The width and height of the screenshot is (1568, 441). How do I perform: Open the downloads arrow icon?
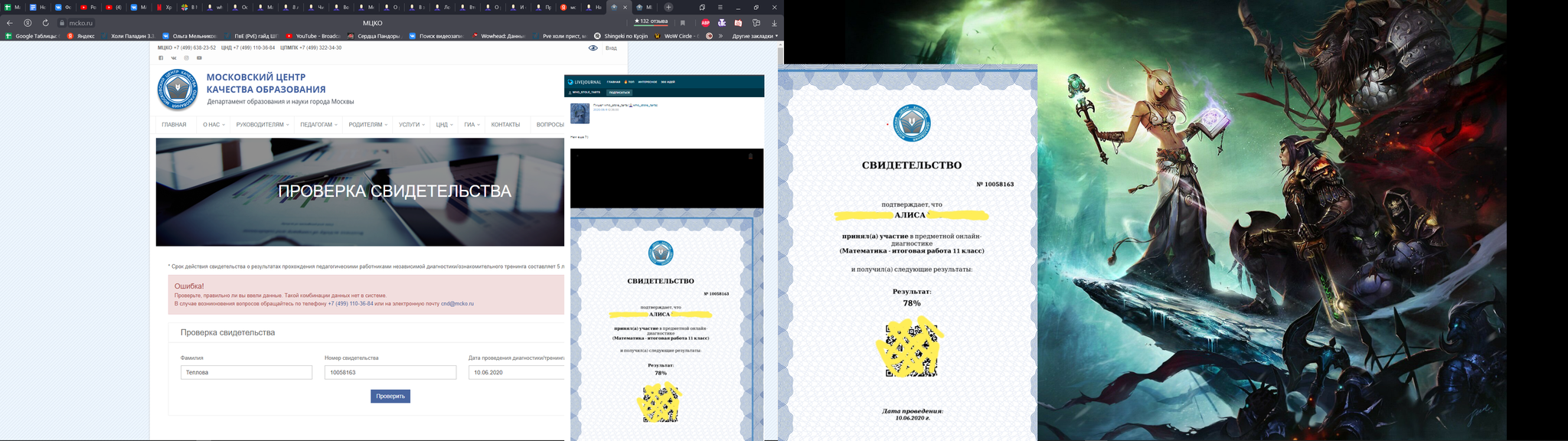(773, 23)
